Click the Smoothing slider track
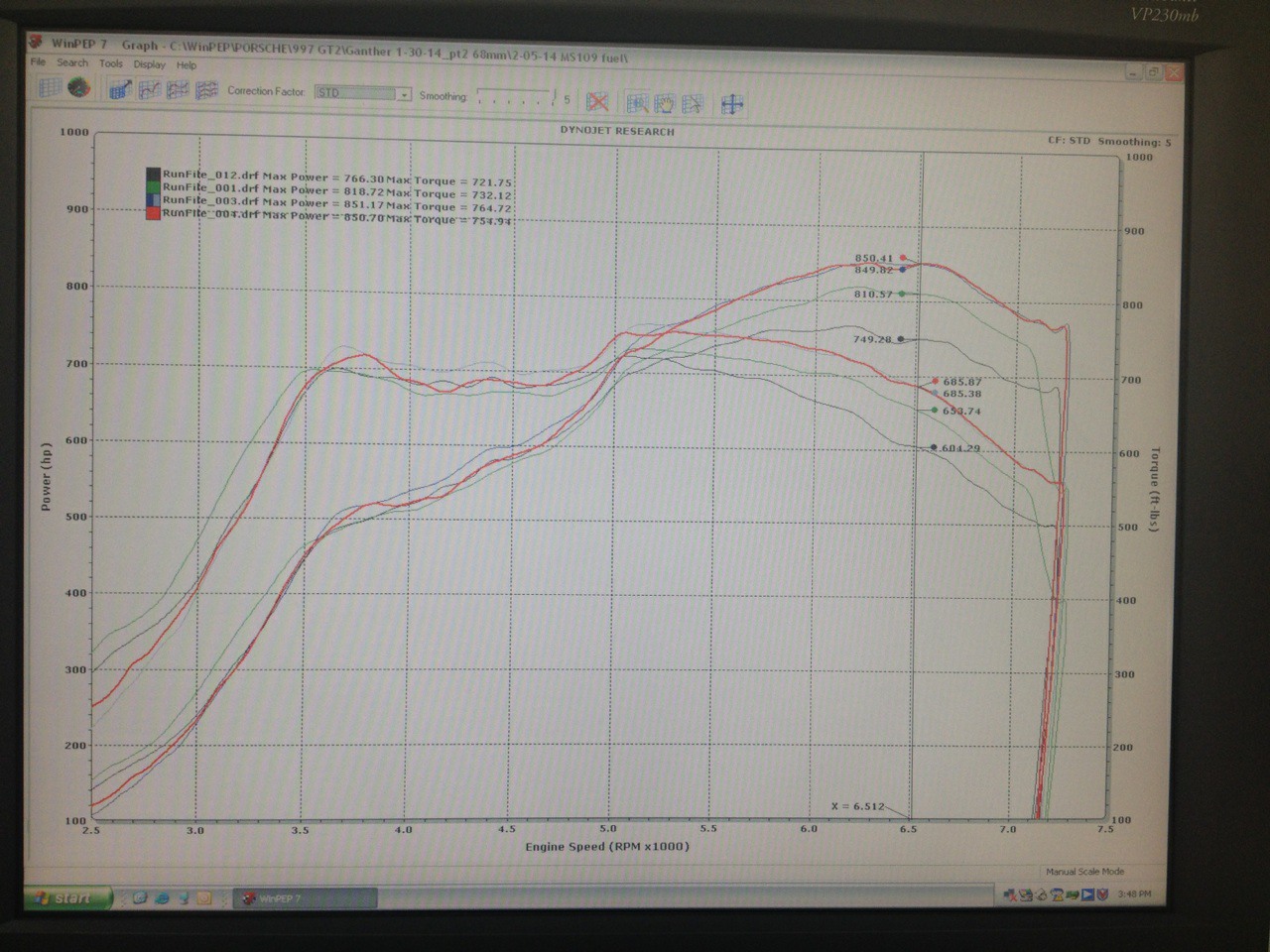 click(515, 97)
